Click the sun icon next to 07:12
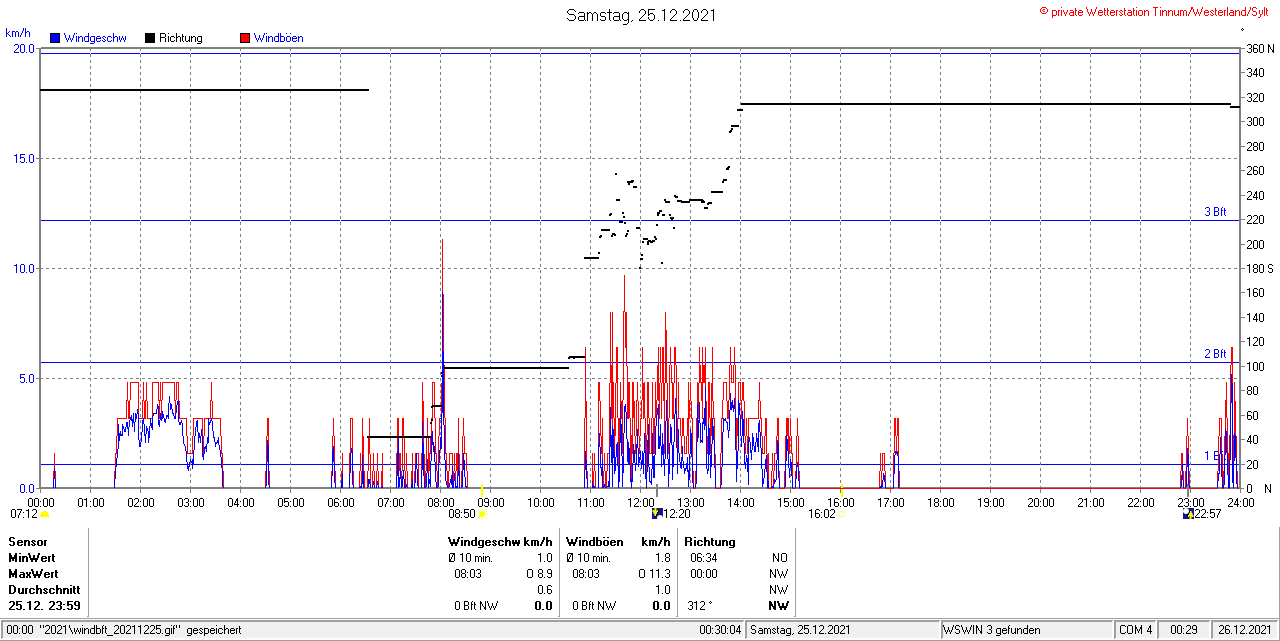The width and height of the screenshot is (1280, 641). point(44,514)
